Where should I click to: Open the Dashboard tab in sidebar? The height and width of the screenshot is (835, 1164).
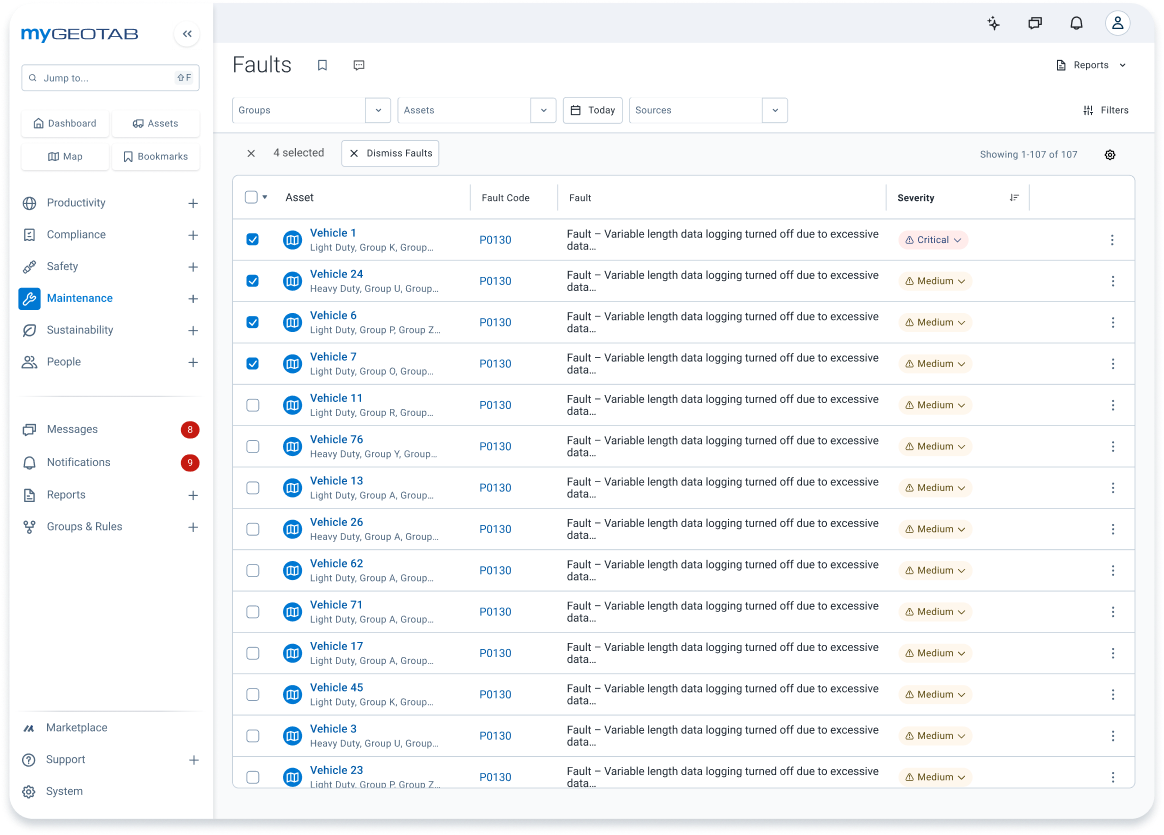coord(65,123)
